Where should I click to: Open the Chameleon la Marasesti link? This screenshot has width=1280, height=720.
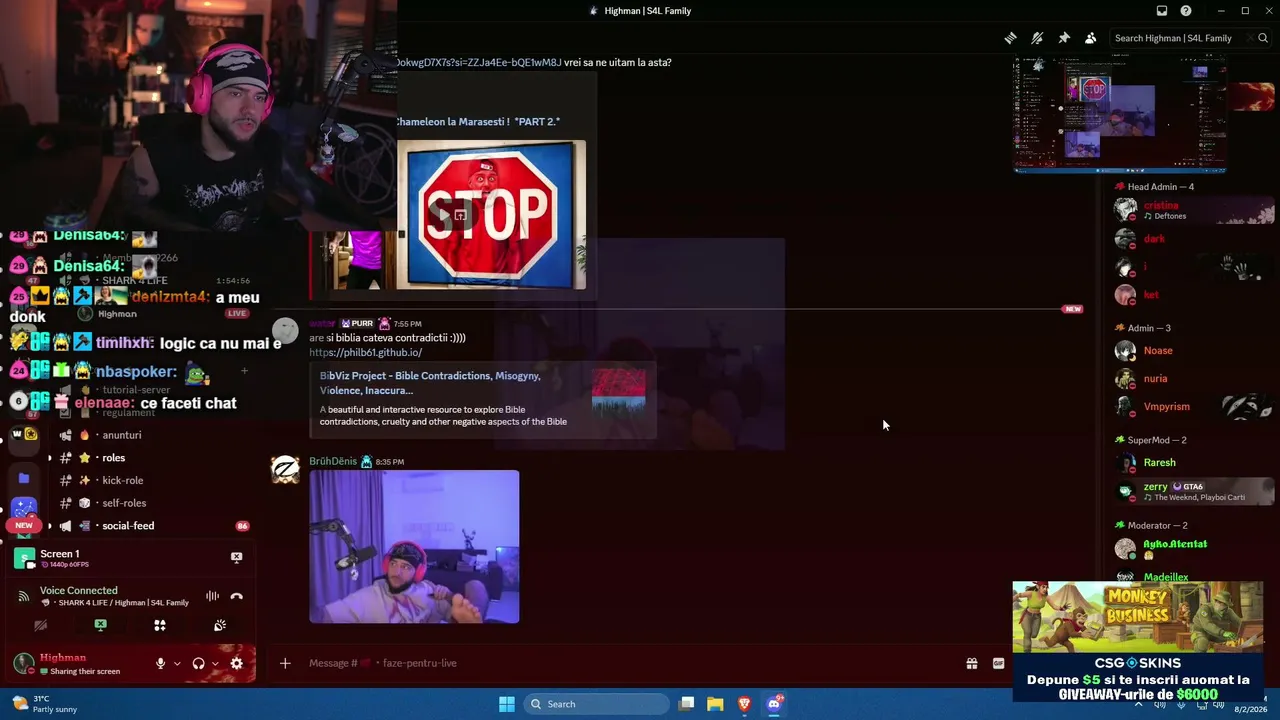tap(478, 122)
